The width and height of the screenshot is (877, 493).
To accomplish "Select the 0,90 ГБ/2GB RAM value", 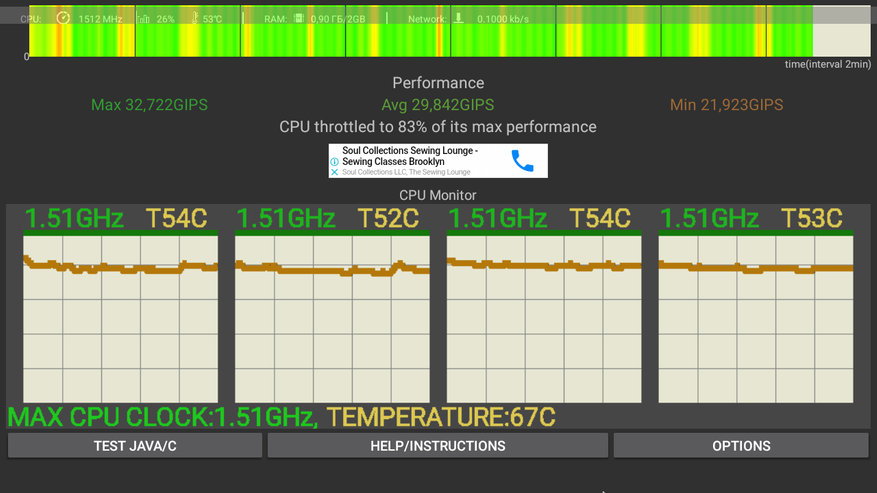I will point(338,19).
